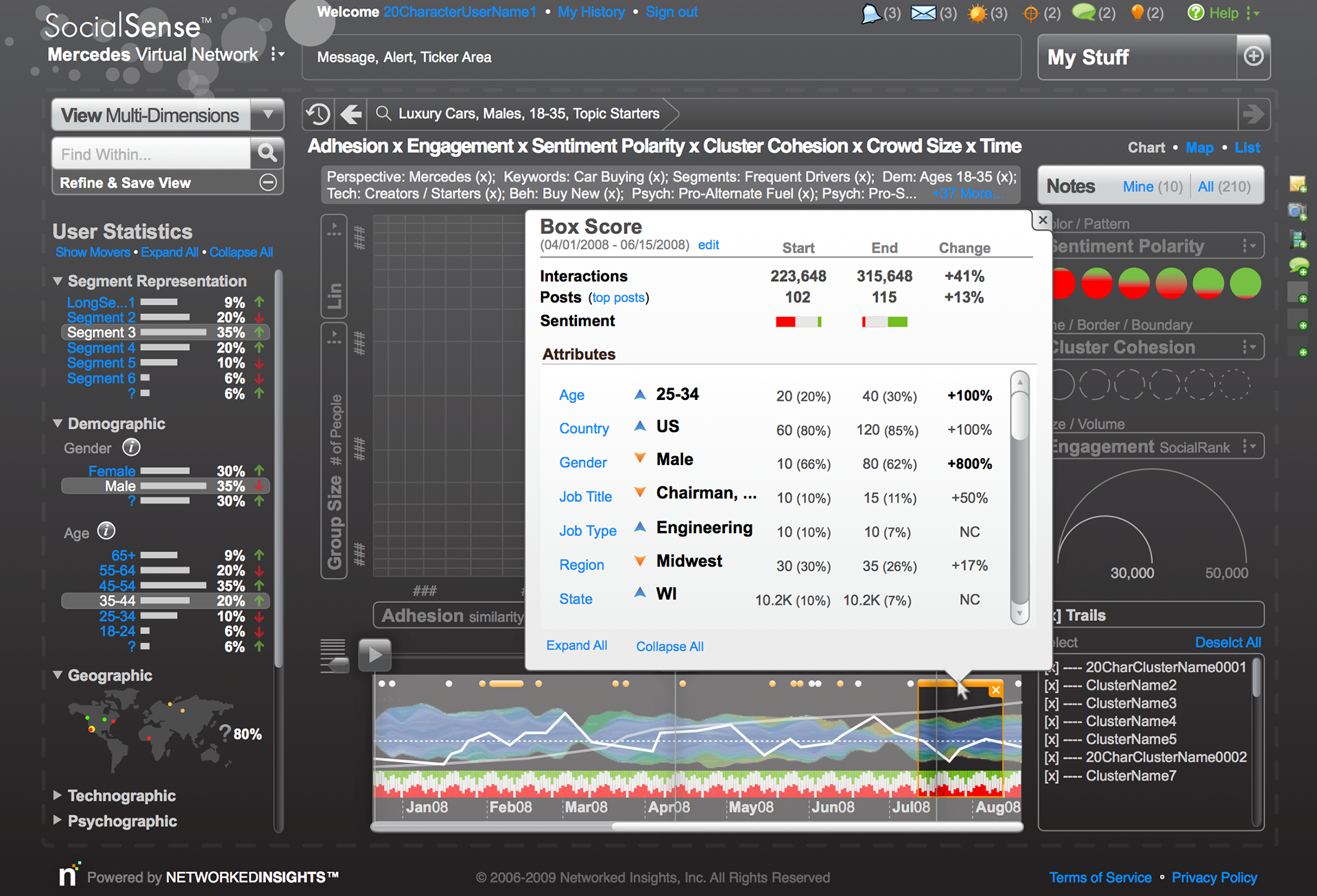Click the orange crosshair target icon

(1030, 13)
